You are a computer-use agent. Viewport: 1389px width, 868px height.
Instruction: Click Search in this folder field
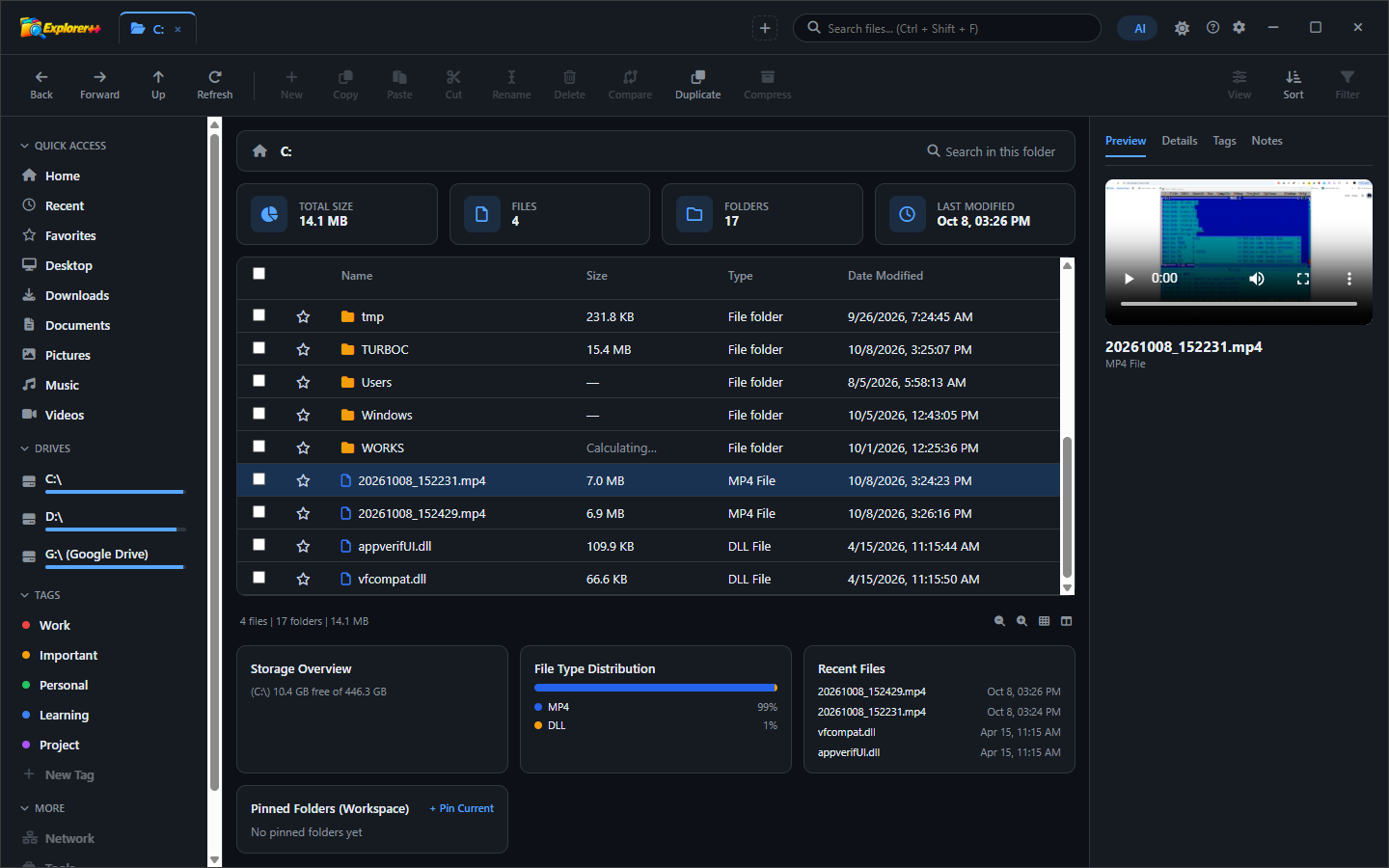(x=992, y=151)
